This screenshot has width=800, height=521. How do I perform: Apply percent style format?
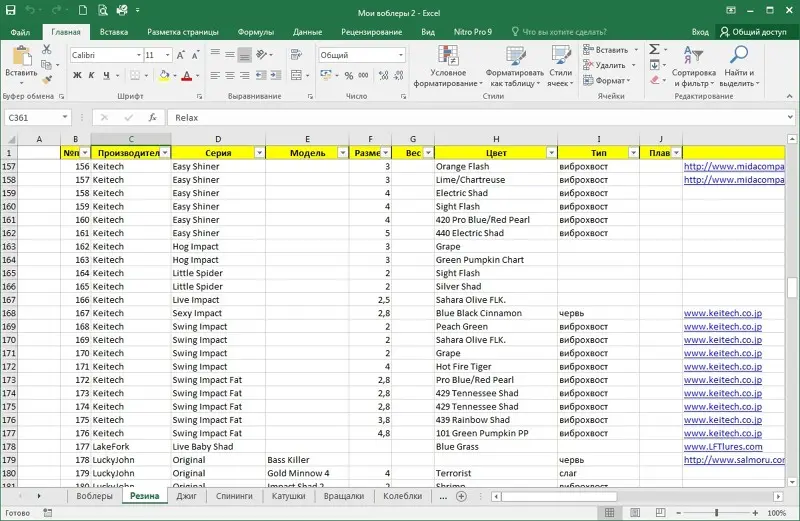[348, 76]
